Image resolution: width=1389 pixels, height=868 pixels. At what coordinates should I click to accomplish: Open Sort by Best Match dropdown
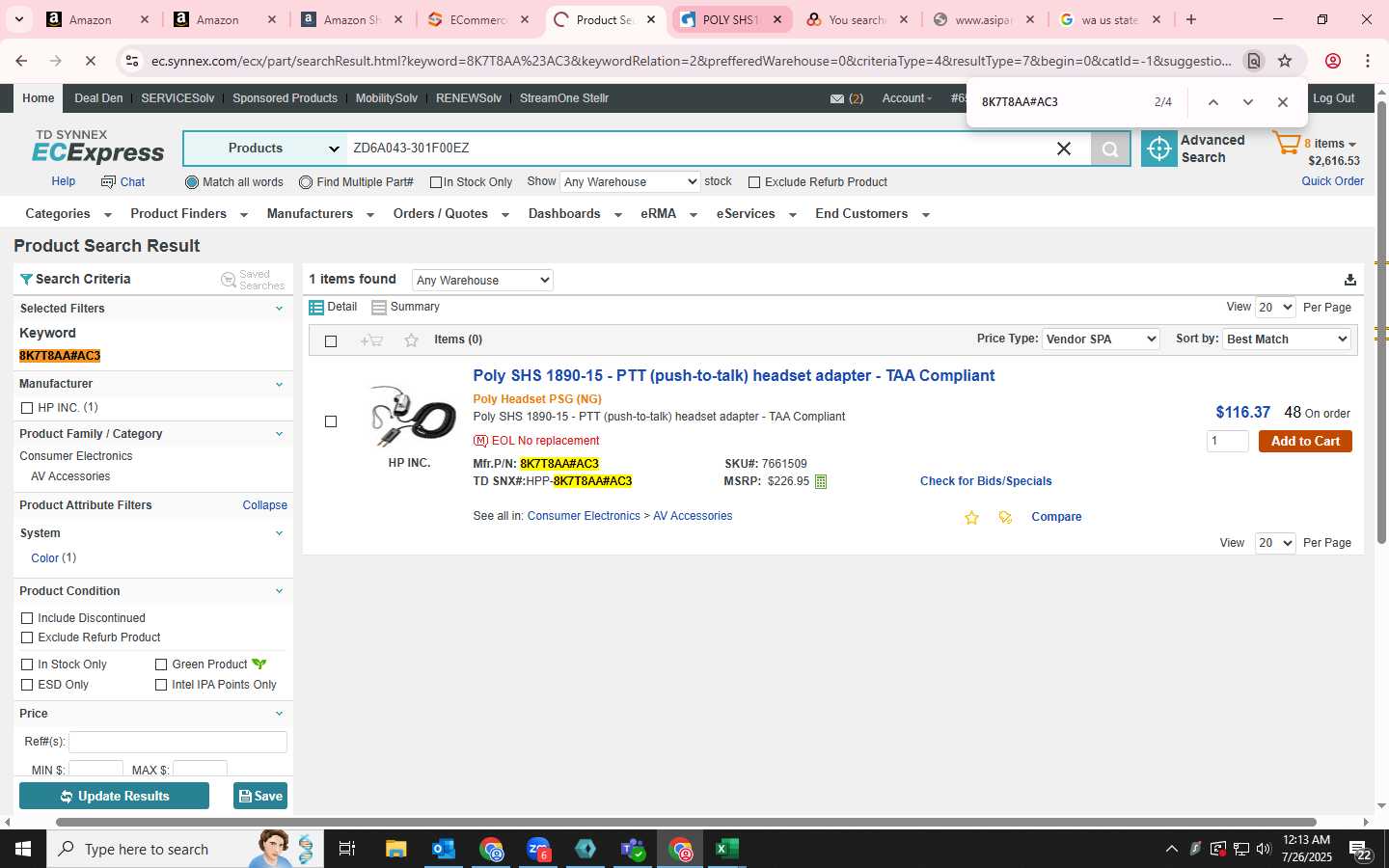click(1287, 339)
